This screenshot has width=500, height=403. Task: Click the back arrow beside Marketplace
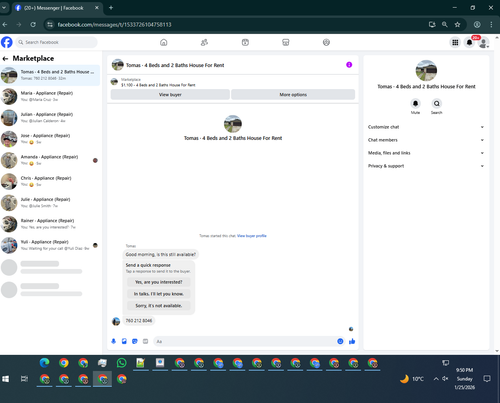(x=5, y=59)
